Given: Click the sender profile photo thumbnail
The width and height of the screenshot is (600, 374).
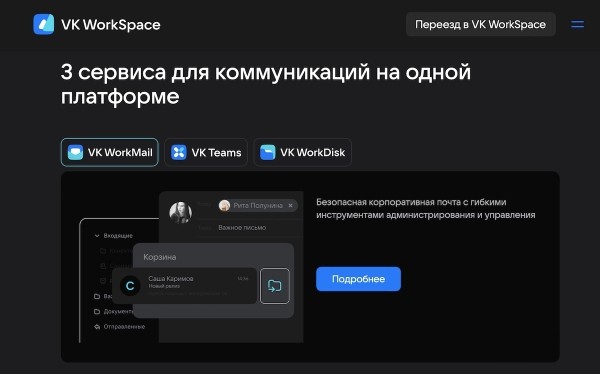Looking at the screenshot, I should point(181,212).
